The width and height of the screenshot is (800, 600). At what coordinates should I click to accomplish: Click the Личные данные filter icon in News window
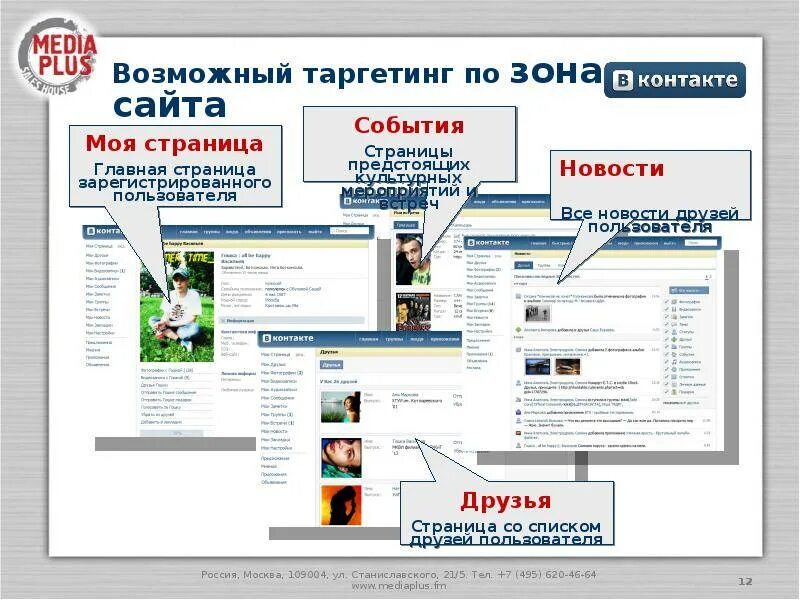(674, 384)
